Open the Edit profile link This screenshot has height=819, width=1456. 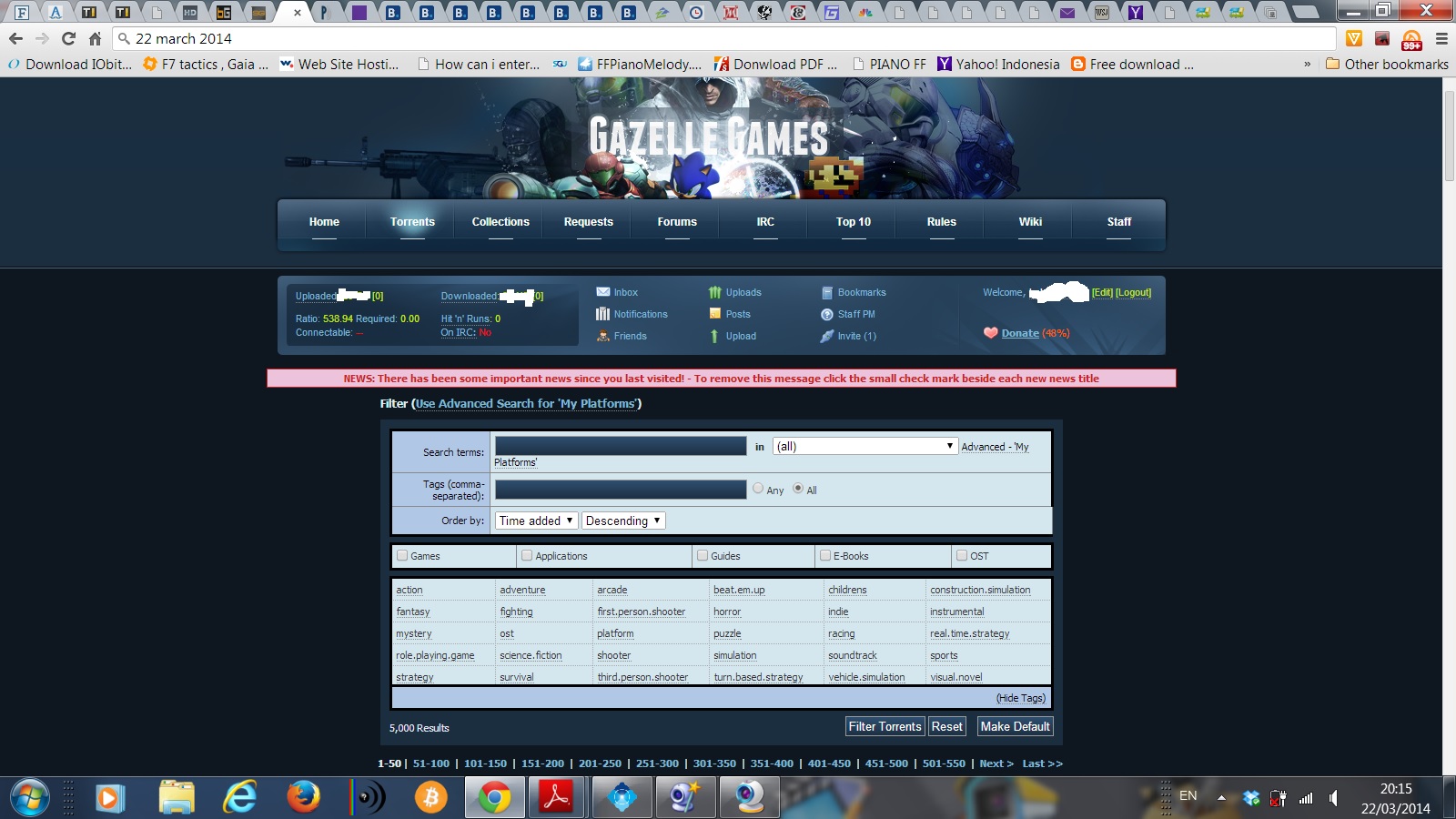coord(1102,292)
